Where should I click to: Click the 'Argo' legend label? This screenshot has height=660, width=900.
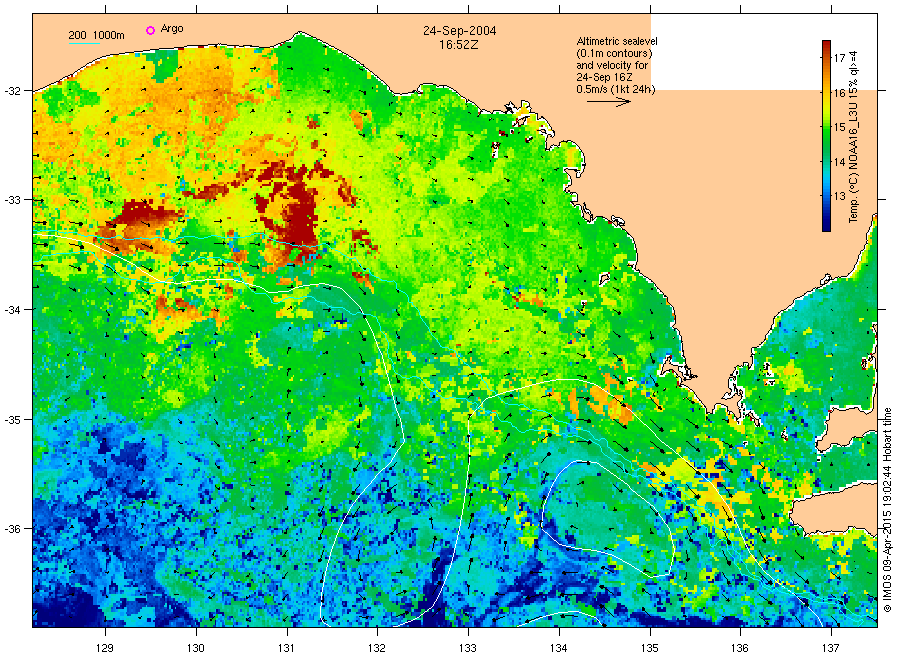tap(172, 29)
